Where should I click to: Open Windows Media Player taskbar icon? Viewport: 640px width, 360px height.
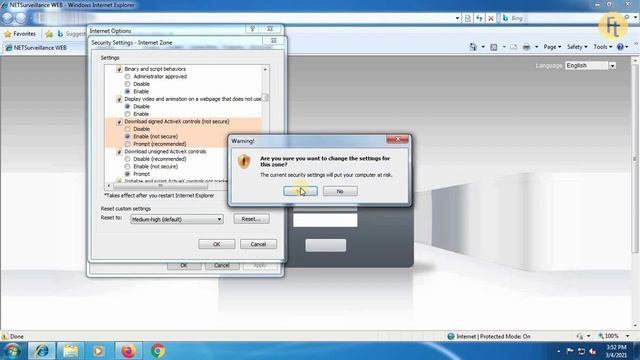(98, 351)
